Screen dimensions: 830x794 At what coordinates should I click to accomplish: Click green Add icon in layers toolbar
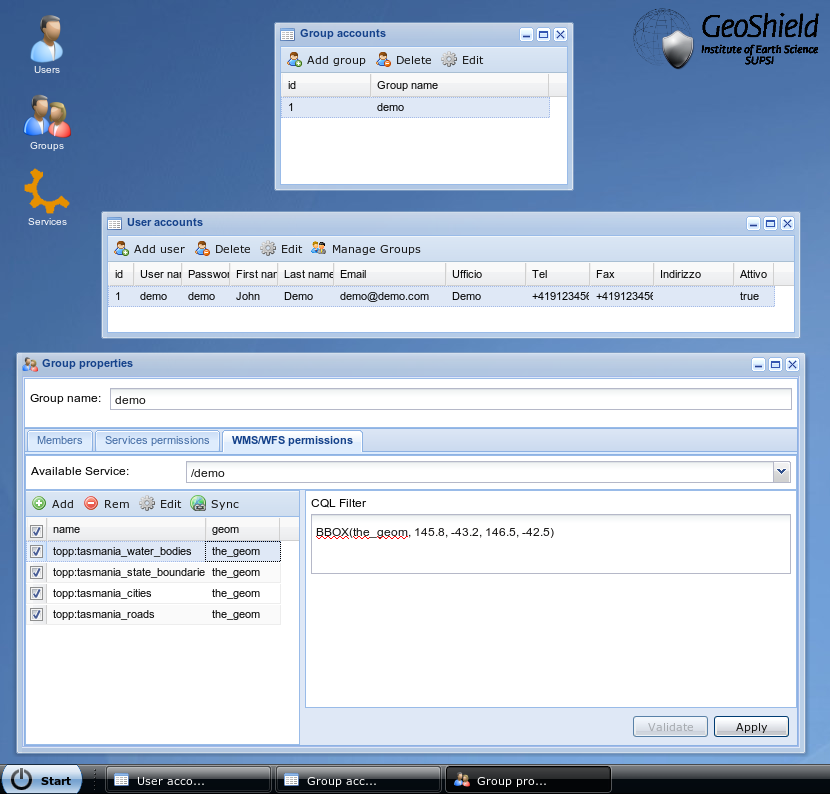(x=39, y=504)
